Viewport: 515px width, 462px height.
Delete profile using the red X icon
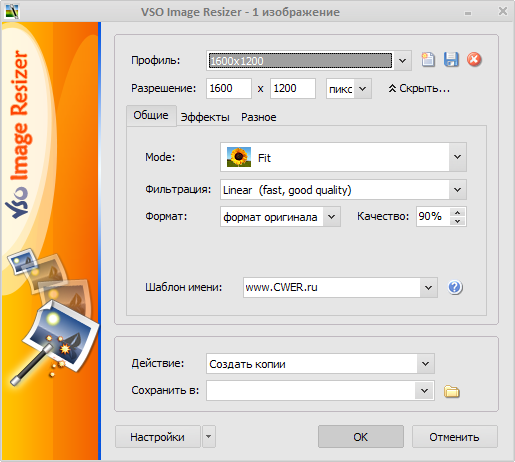(474, 60)
